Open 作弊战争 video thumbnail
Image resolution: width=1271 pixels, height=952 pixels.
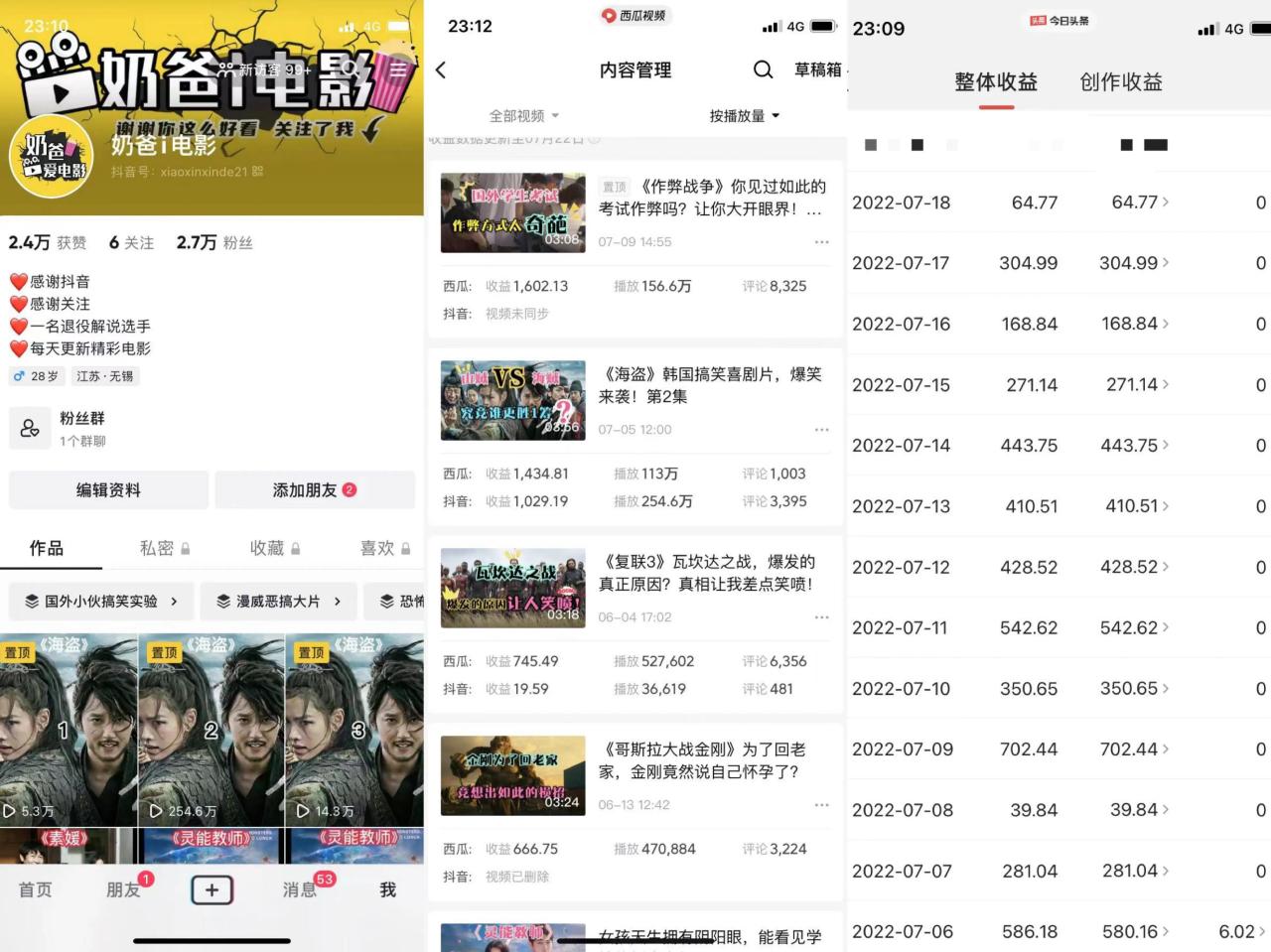[513, 212]
